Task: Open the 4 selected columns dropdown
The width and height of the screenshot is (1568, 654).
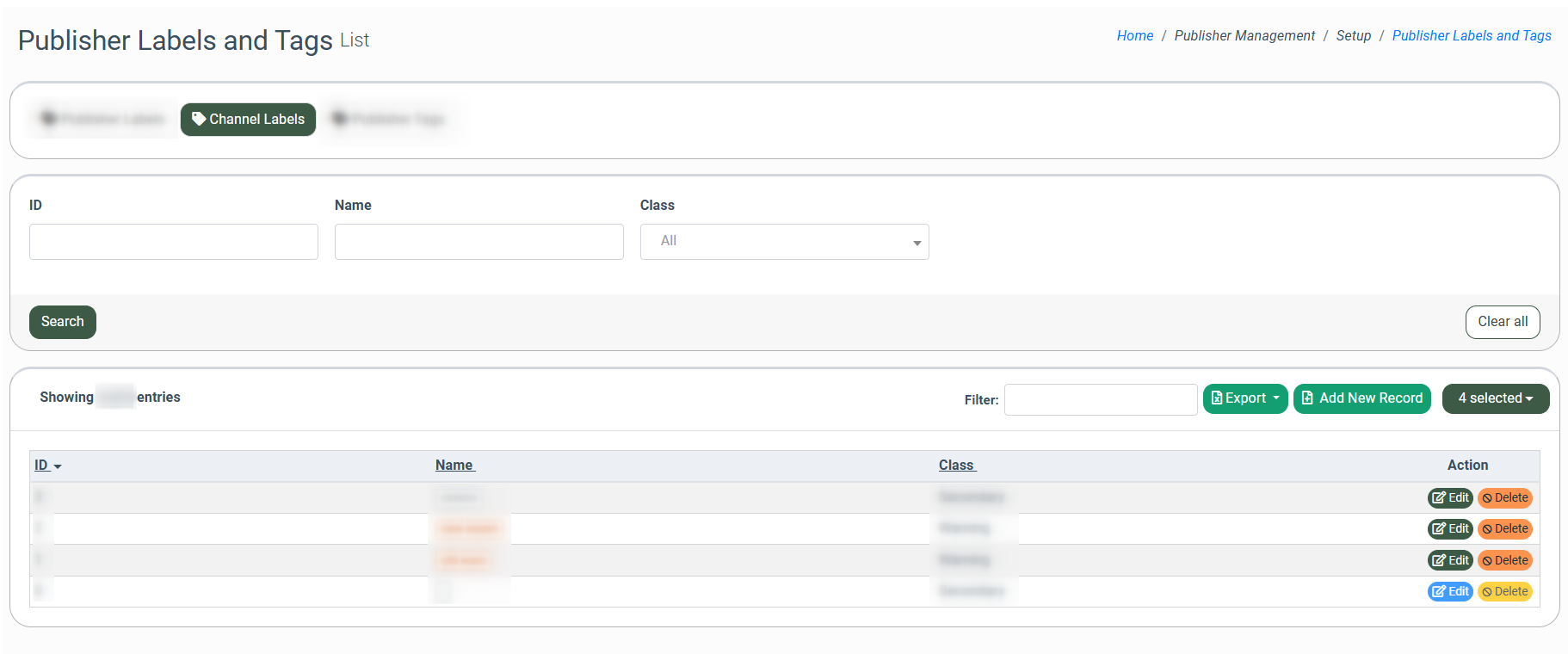Action: [x=1495, y=398]
